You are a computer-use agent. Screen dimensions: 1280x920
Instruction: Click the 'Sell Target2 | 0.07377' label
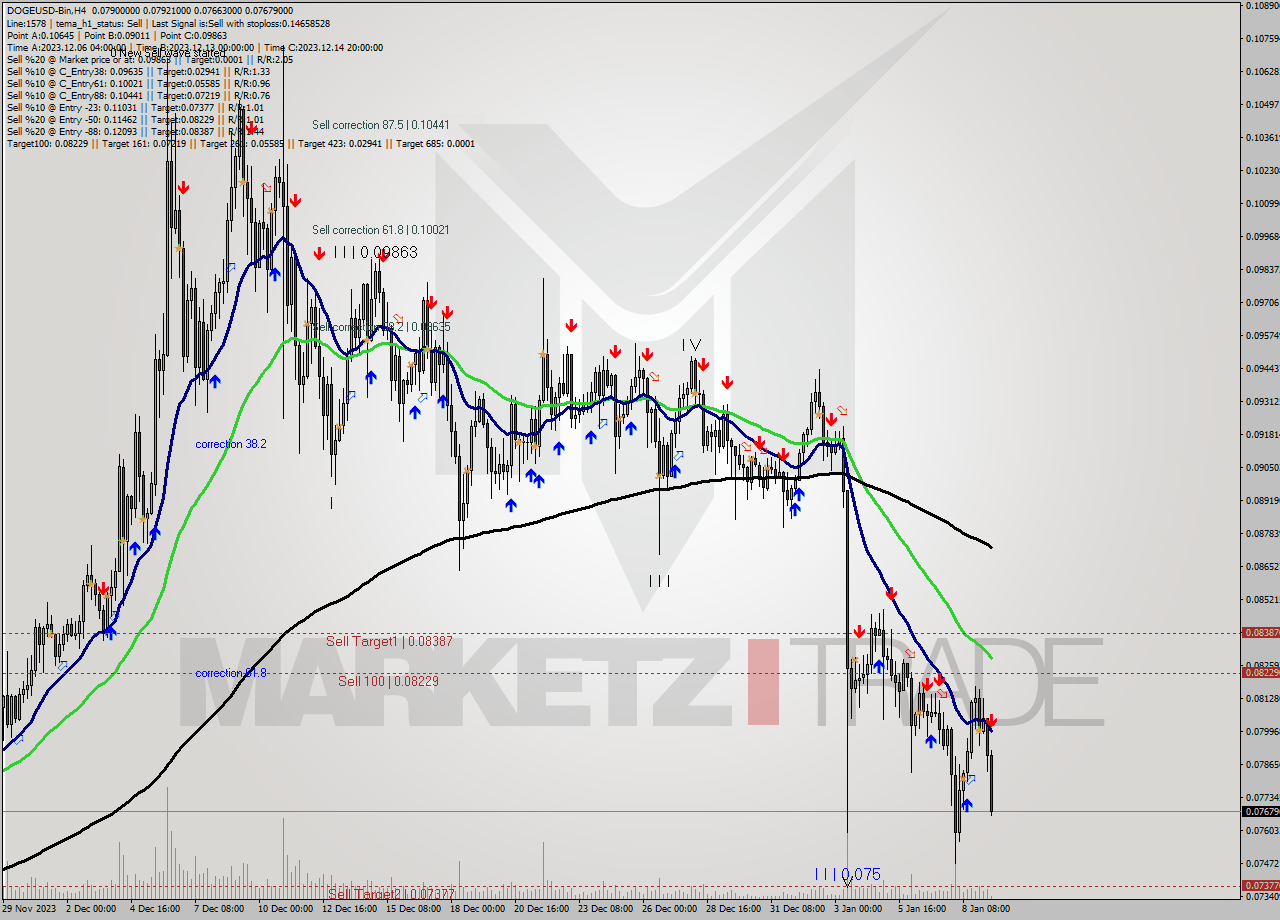tap(391, 893)
